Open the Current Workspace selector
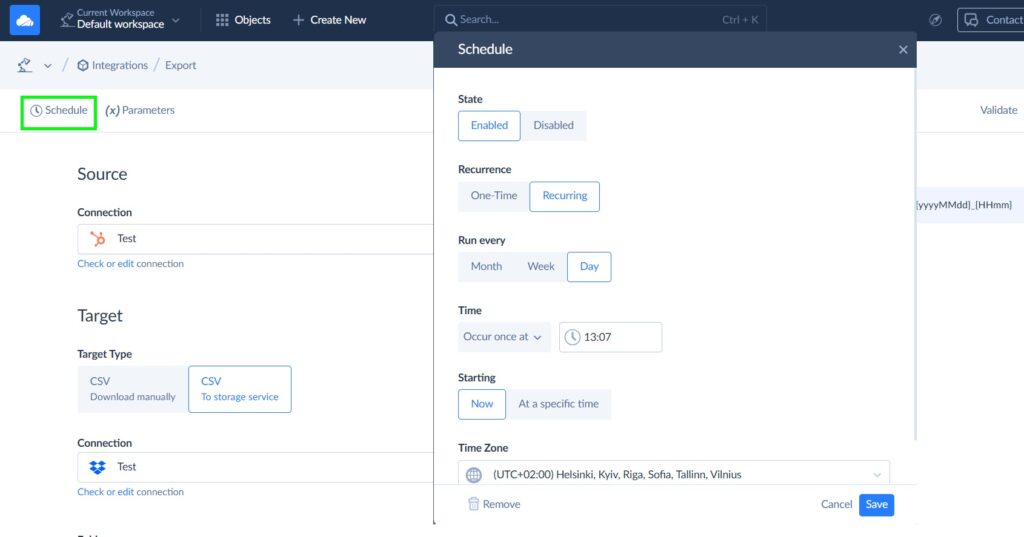 click(x=120, y=20)
